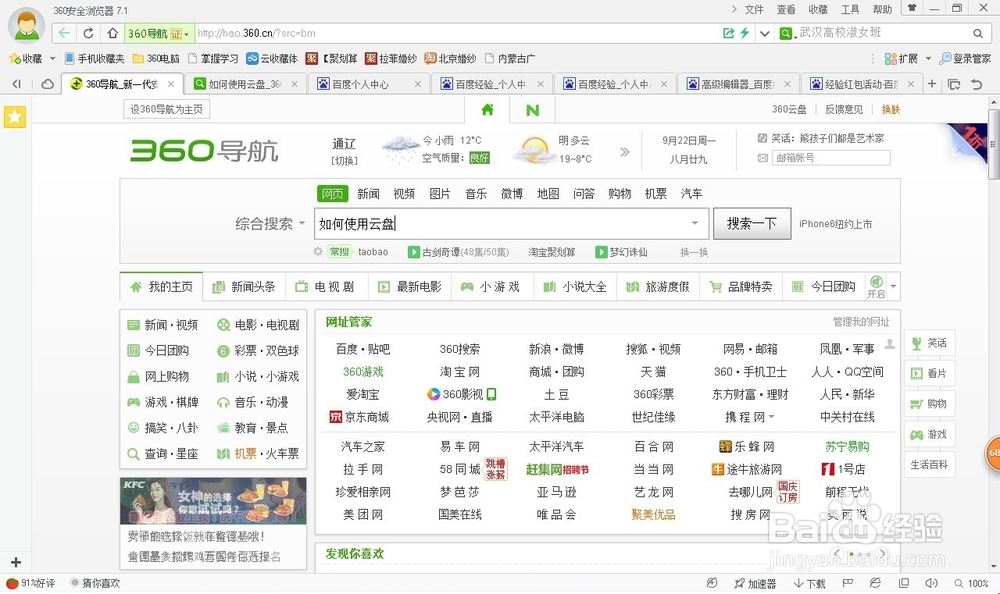Open 扩展 extensions icon
Screen dimensions: 1000x594
pyautogui.click(x=891, y=59)
